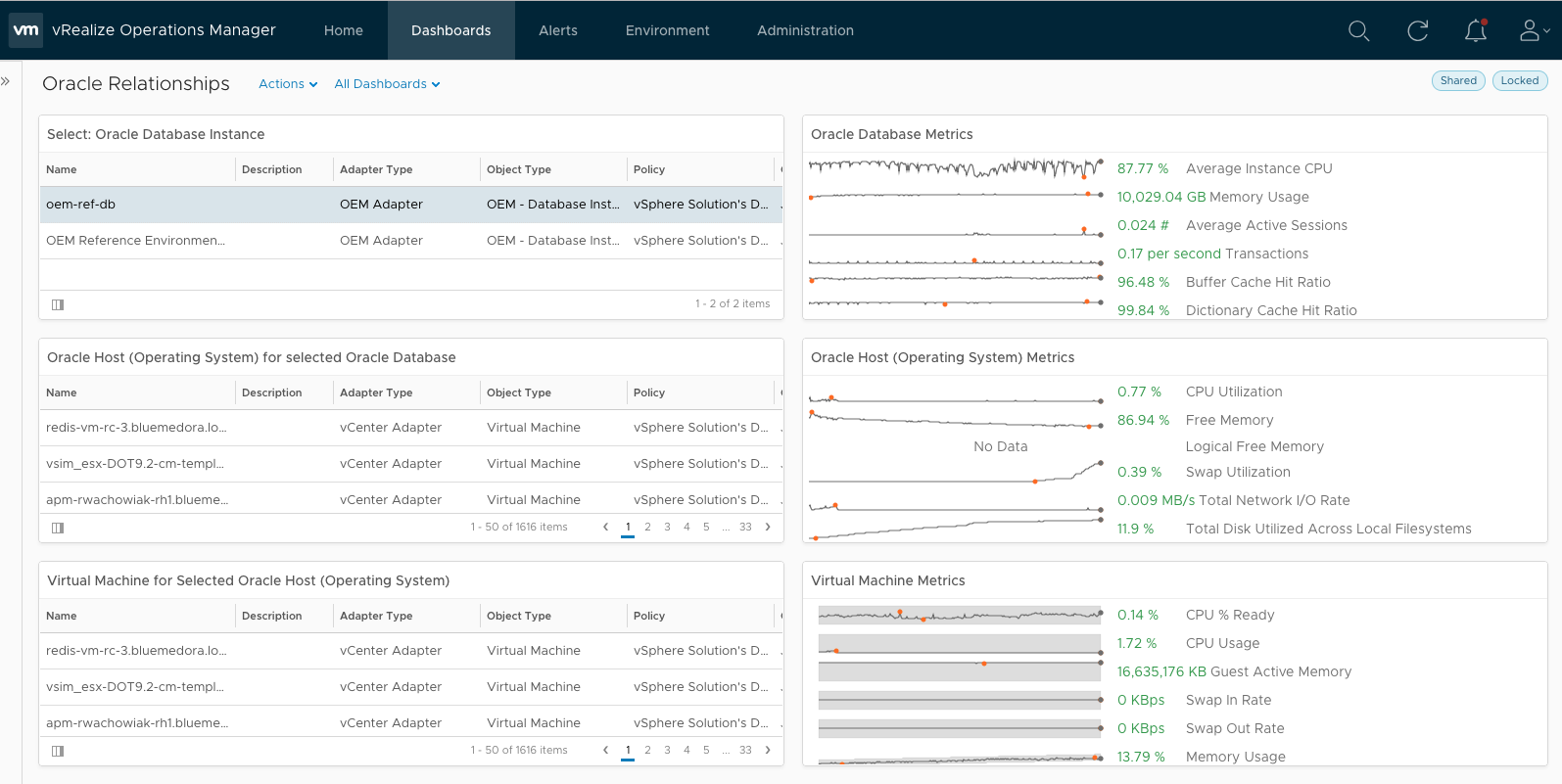This screenshot has width=1562, height=784.
Task: Click the 0.009 MB/s Total Network I/O value
Action: pos(1157,500)
